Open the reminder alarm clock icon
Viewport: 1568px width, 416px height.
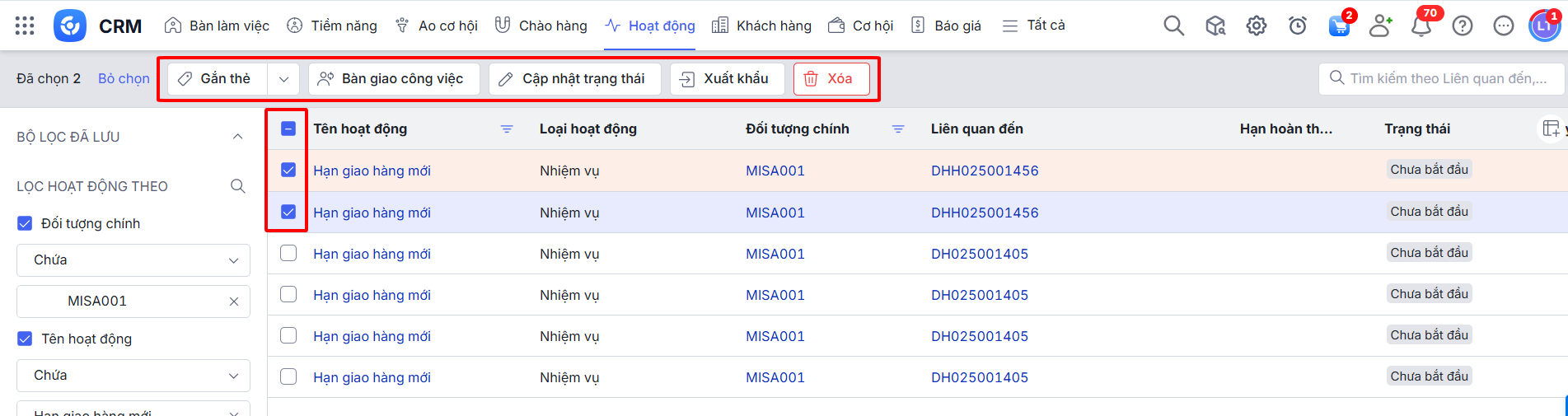pos(1298,26)
